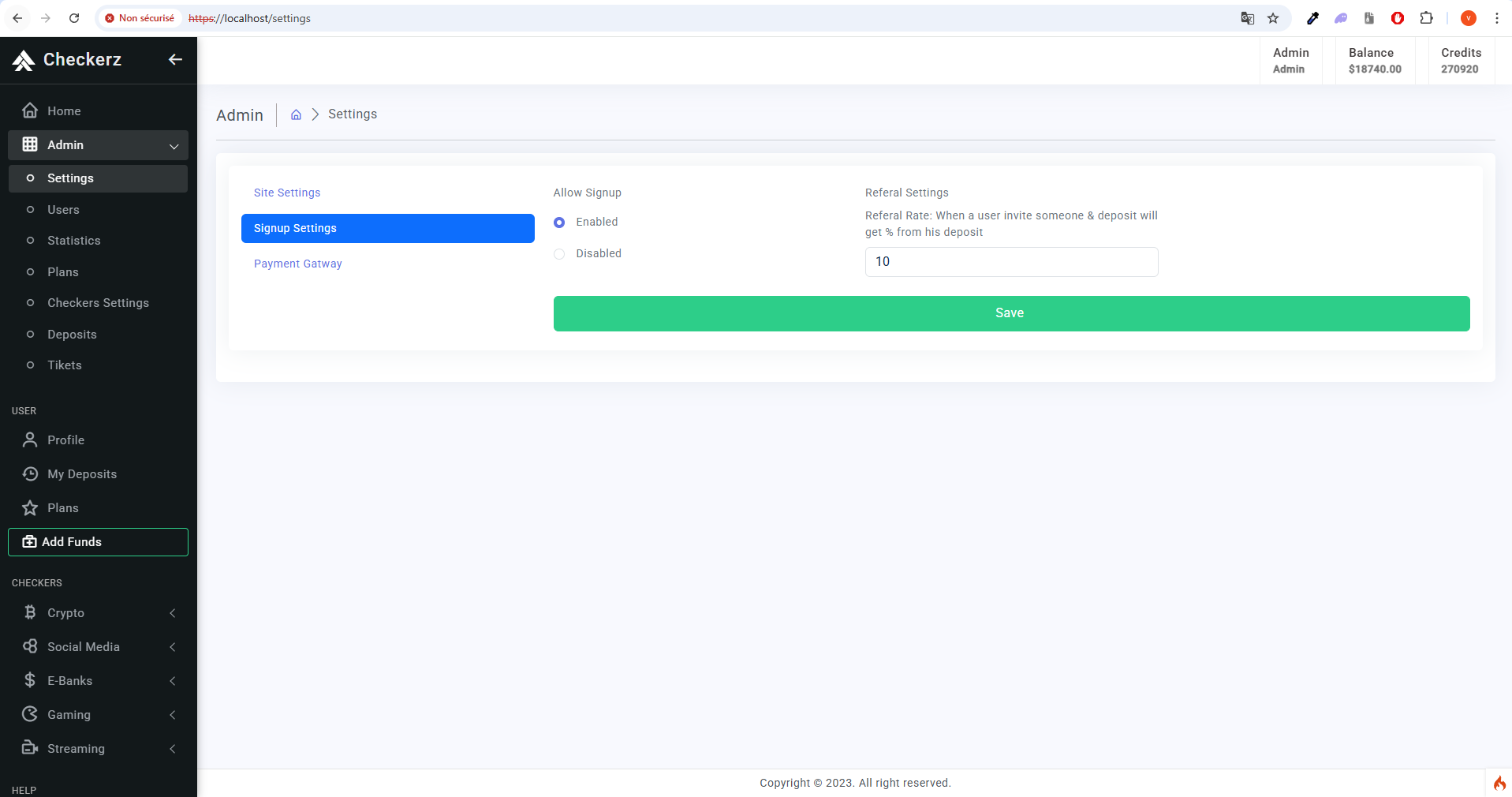Image resolution: width=1512 pixels, height=797 pixels.
Task: Collapse the Admin menu chevron
Action: click(x=174, y=146)
